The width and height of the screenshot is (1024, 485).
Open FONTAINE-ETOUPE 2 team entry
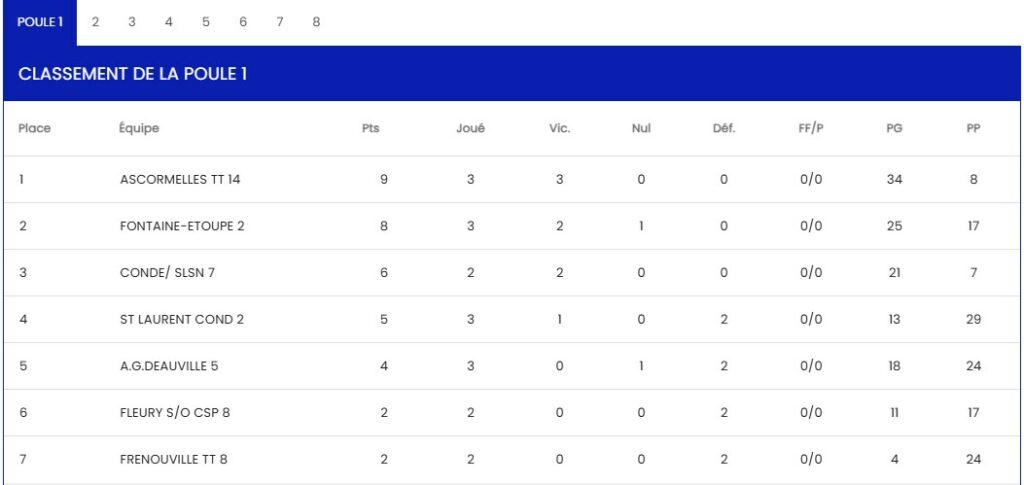[182, 226]
